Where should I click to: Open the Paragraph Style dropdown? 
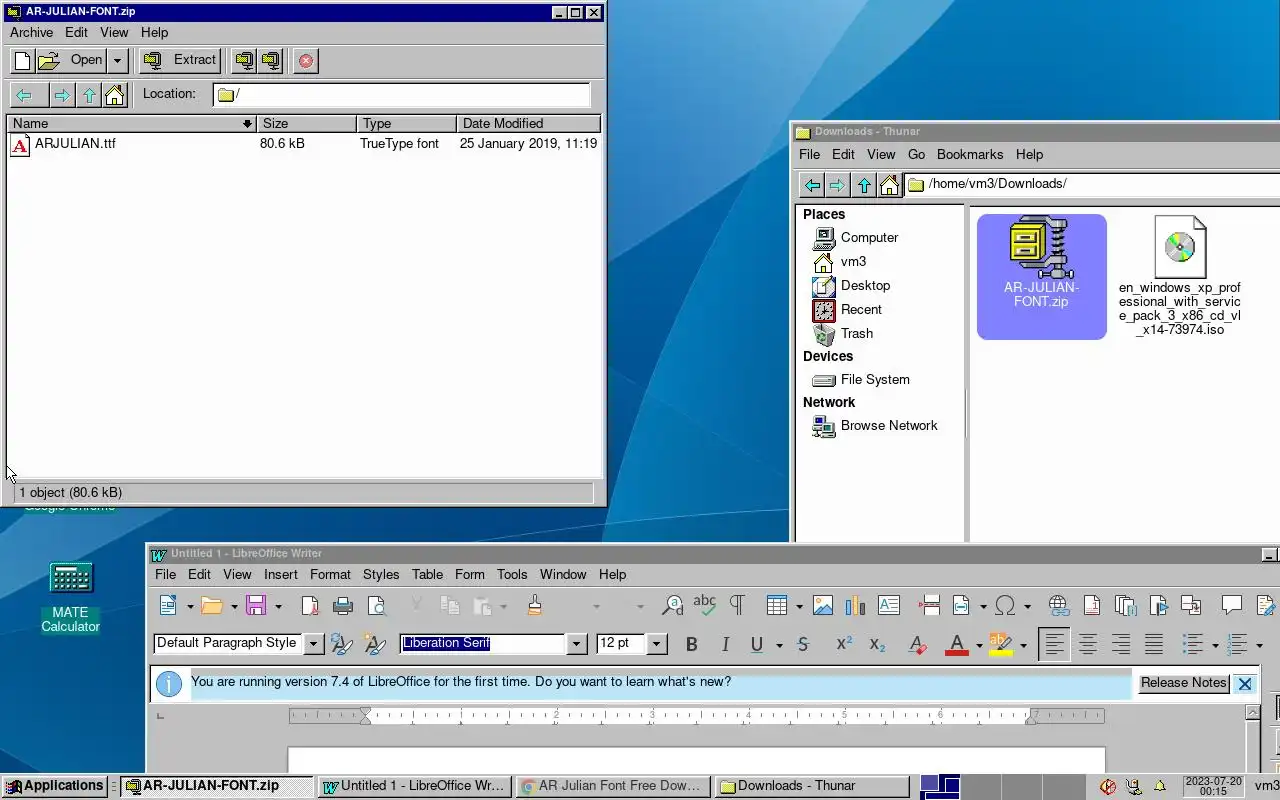coord(313,645)
